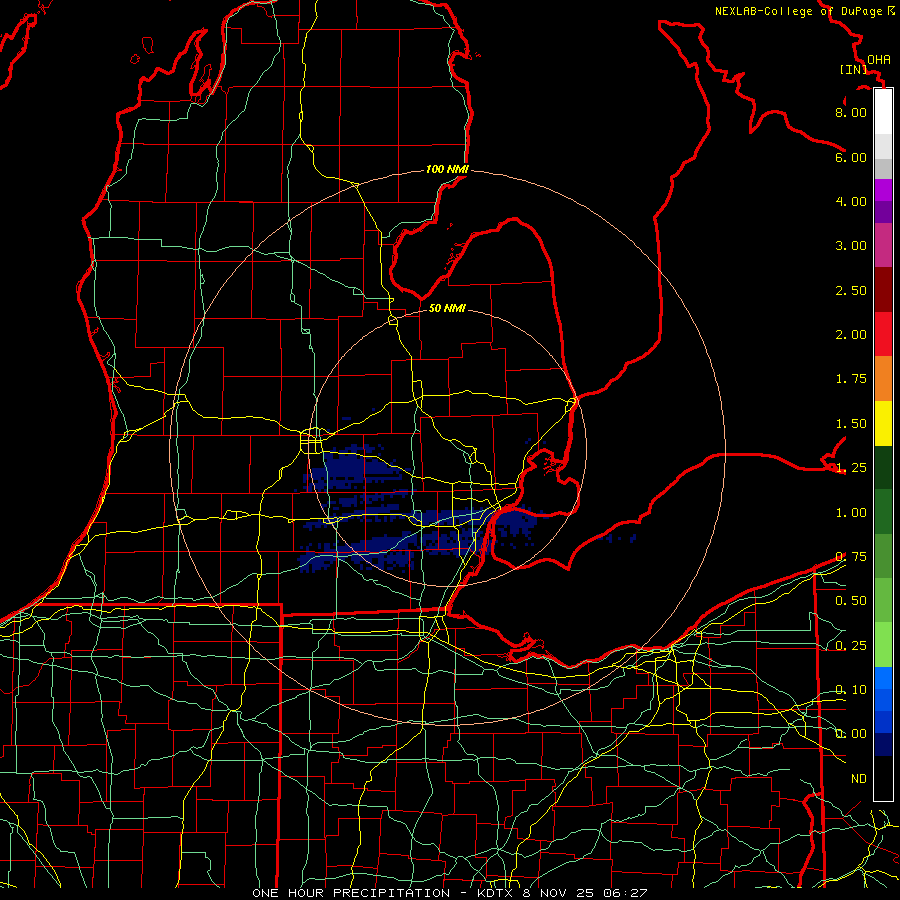Pick the dark red legend swatch
Screen dimensions: 900x900
[883, 290]
